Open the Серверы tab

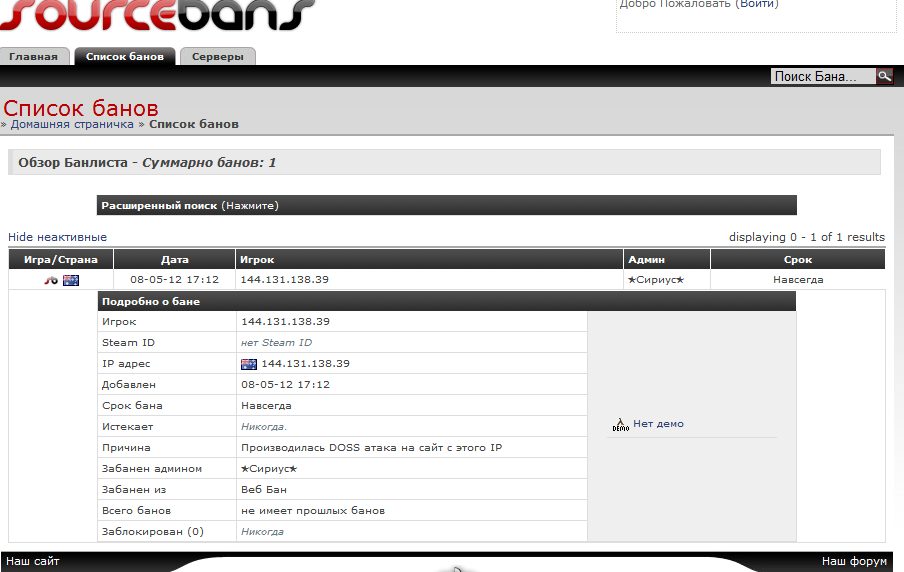[217, 57]
